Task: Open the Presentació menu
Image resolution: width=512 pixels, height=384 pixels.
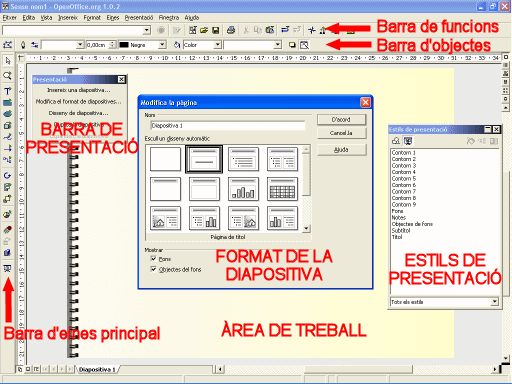Action: [x=139, y=18]
